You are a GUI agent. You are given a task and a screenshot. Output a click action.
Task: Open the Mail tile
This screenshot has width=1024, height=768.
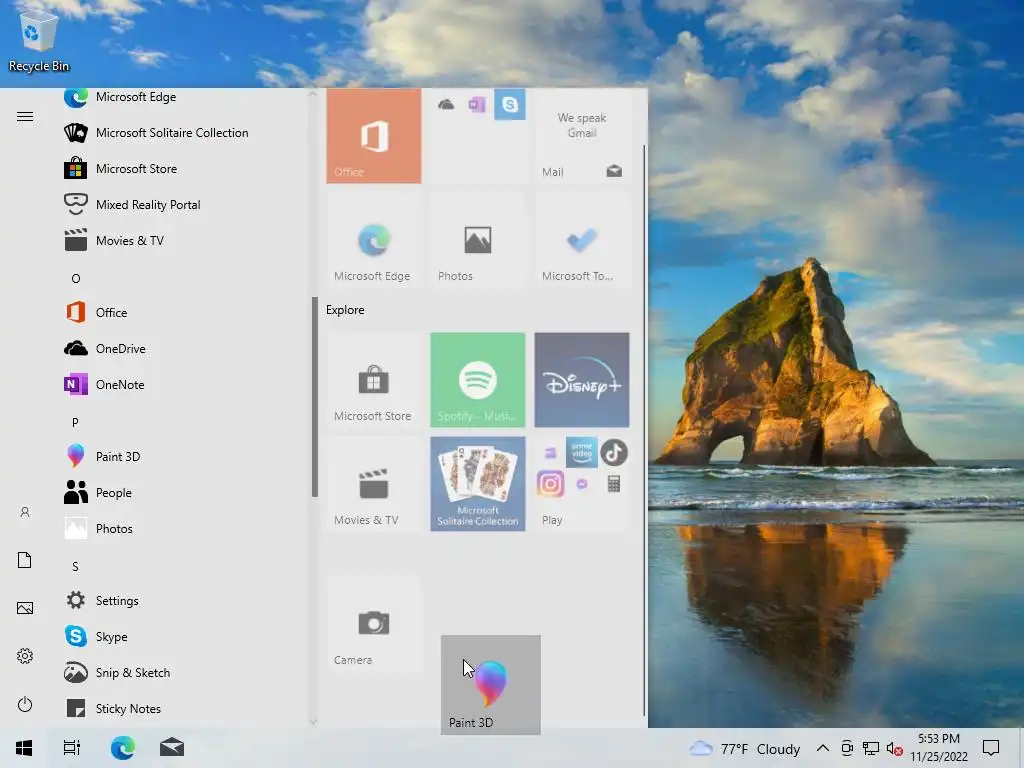point(582,136)
